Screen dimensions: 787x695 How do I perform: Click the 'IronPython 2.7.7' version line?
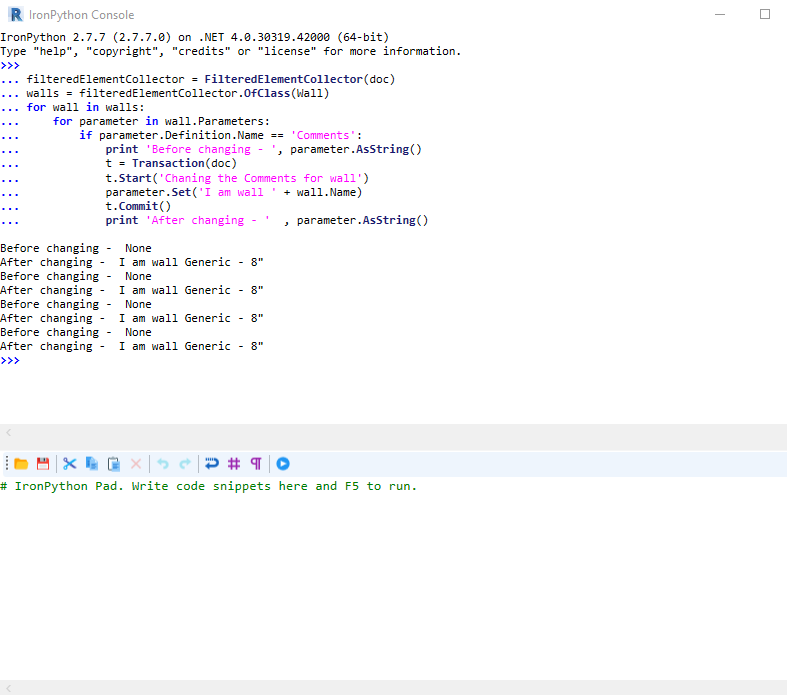click(195, 37)
